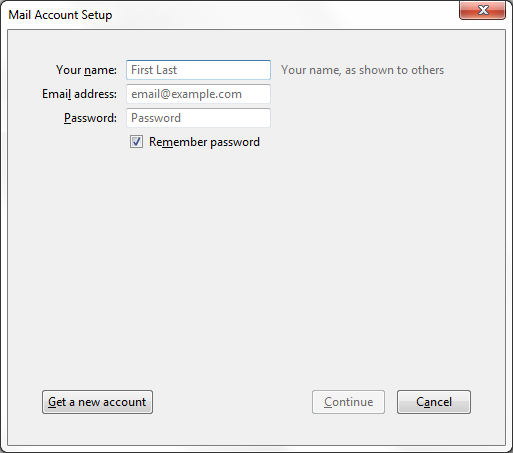
Task: Close the Mail Account Setup window
Action: coord(482,10)
